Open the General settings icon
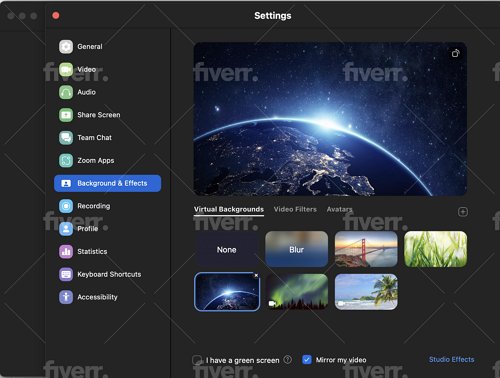This screenshot has width=500, height=378. coord(66,47)
